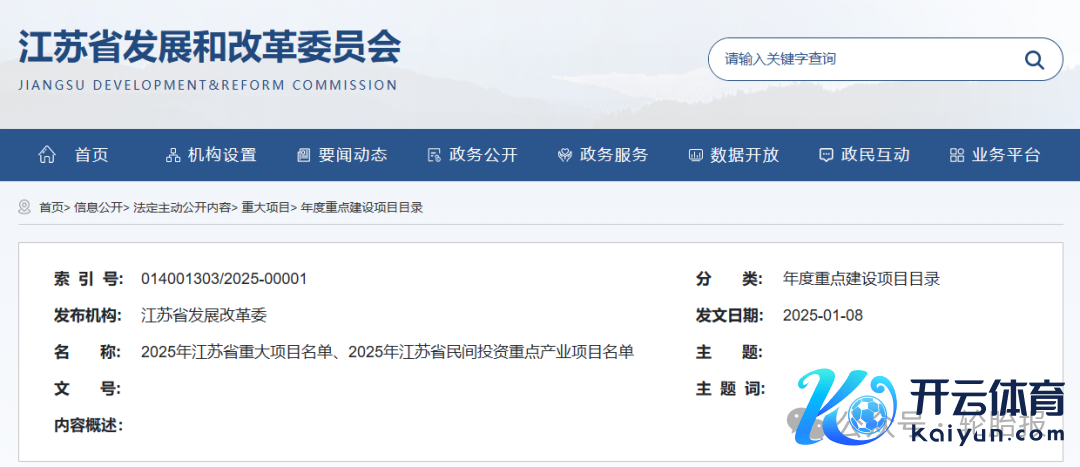The width and height of the screenshot is (1080, 467).
Task: Click the 政务公开 document icon
Action: tap(434, 155)
